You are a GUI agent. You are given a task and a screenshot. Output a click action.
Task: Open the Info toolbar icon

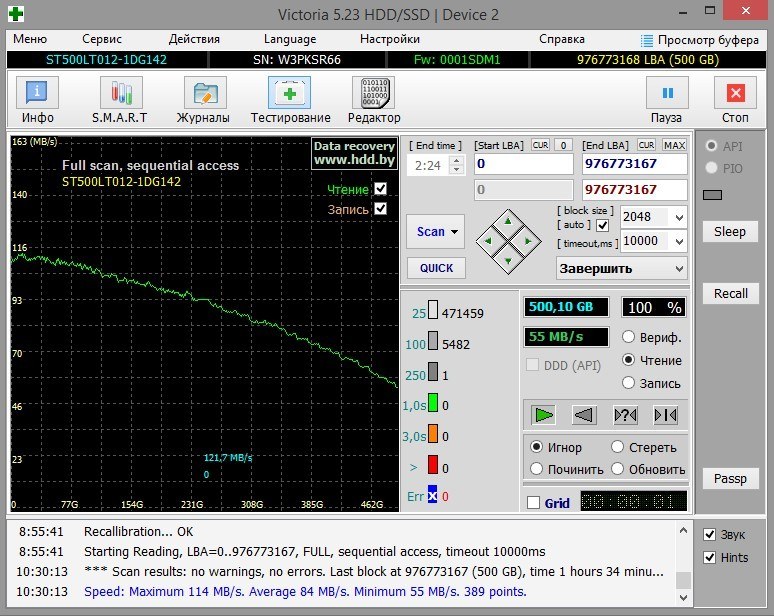pyautogui.click(x=37, y=94)
